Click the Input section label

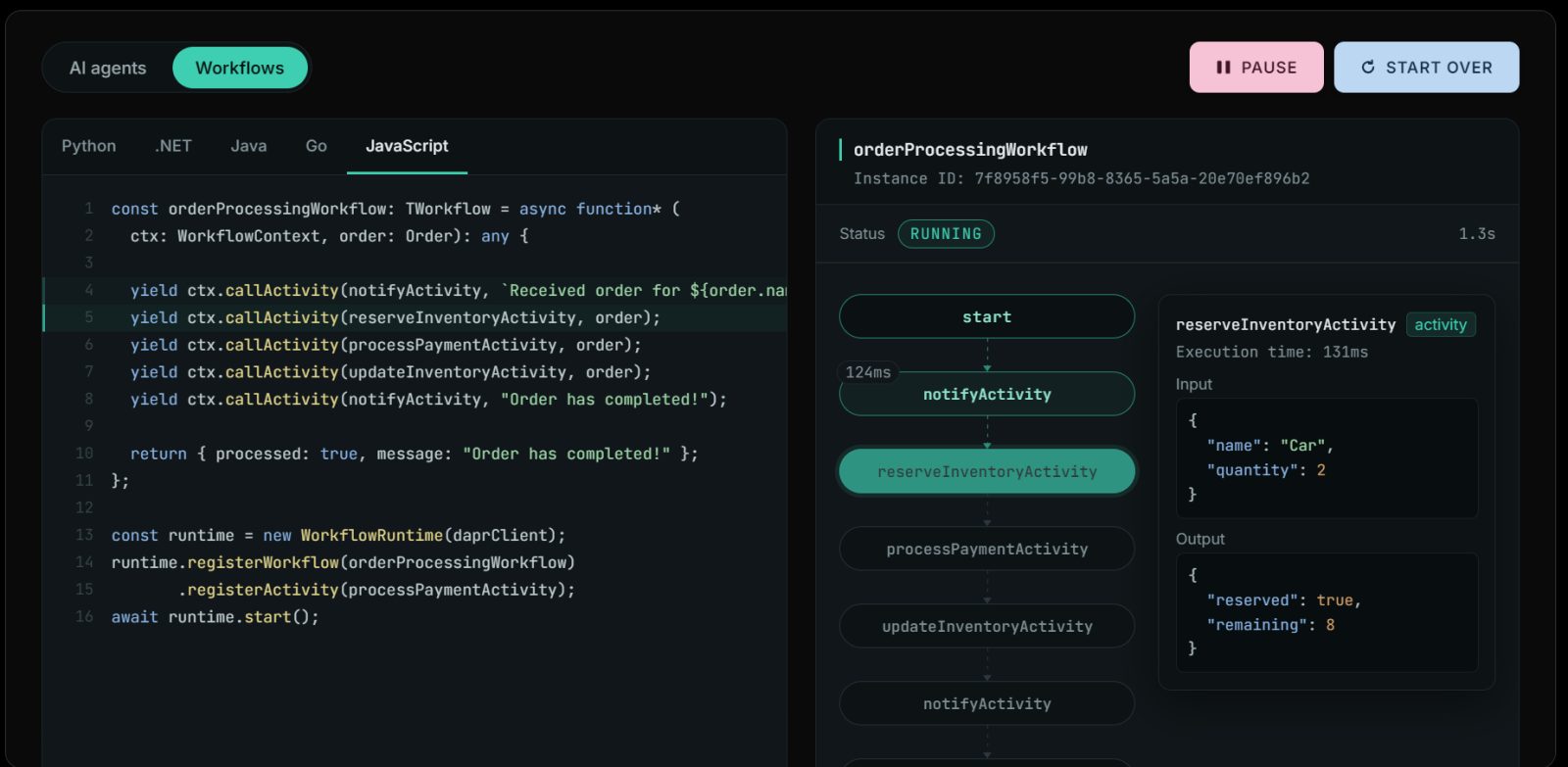pyautogui.click(x=1194, y=384)
